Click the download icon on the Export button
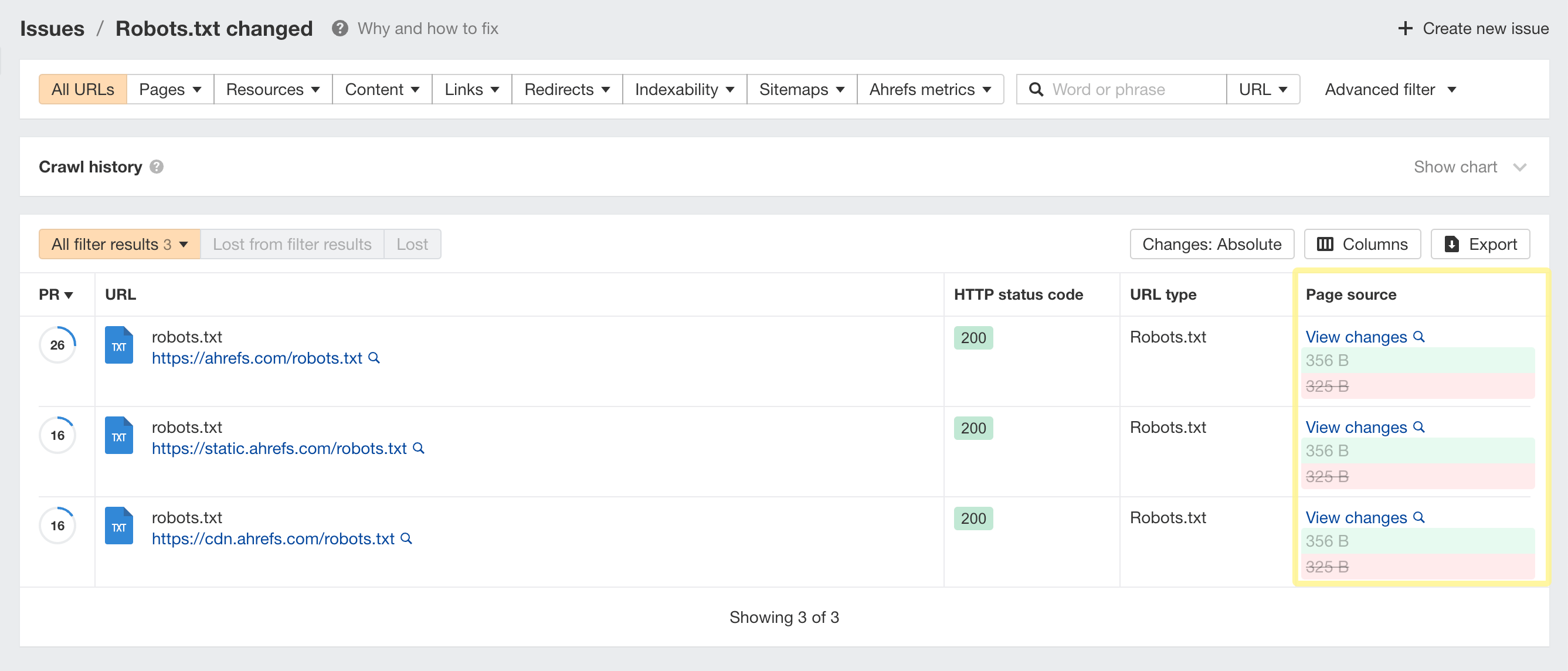This screenshot has width=1568, height=671. [x=1453, y=243]
